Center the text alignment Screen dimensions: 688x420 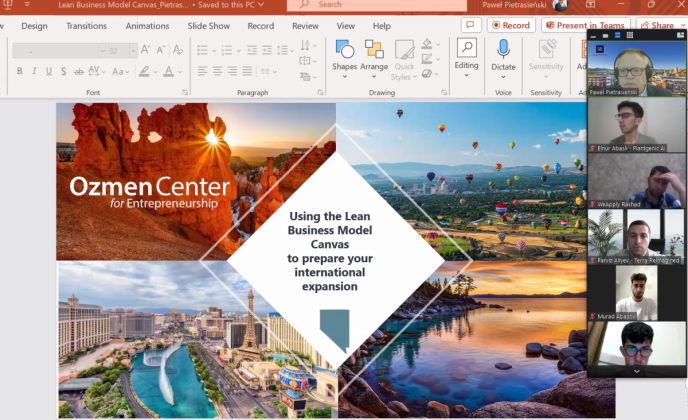tap(217, 71)
